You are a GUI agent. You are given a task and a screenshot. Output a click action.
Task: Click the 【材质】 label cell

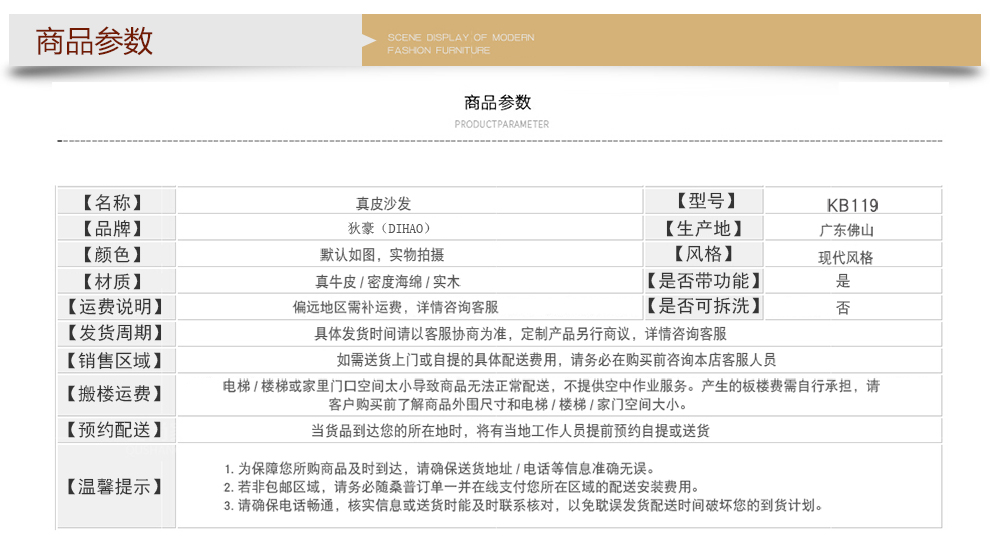point(116,281)
